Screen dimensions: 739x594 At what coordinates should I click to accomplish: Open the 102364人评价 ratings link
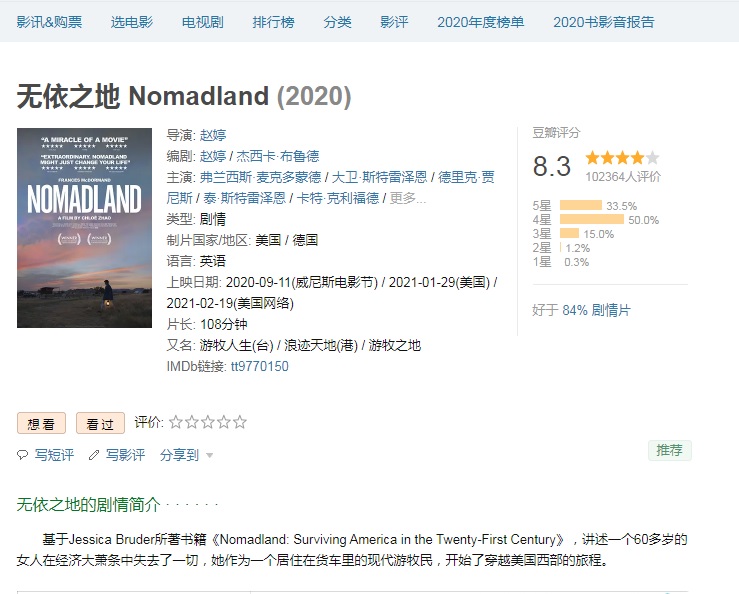pyautogui.click(x=623, y=176)
